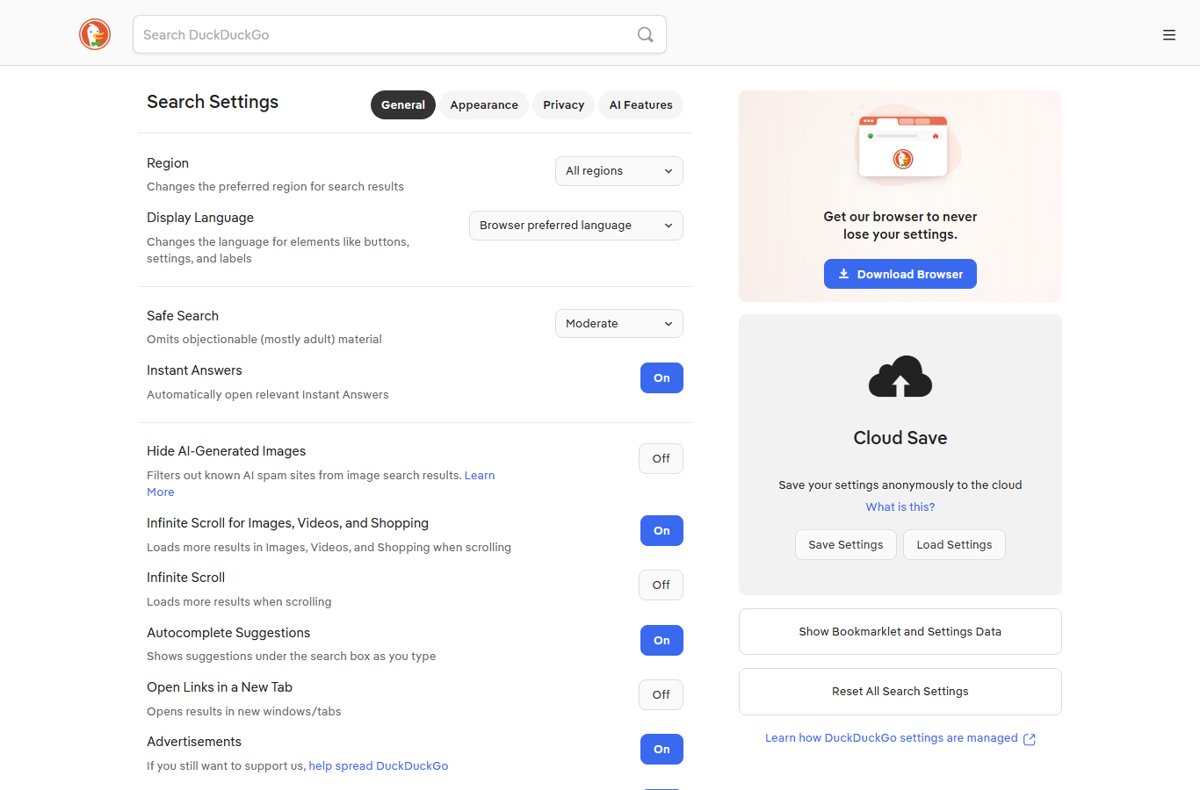1200x790 pixels.
Task: Click the Save Settings button
Action: 846,545
